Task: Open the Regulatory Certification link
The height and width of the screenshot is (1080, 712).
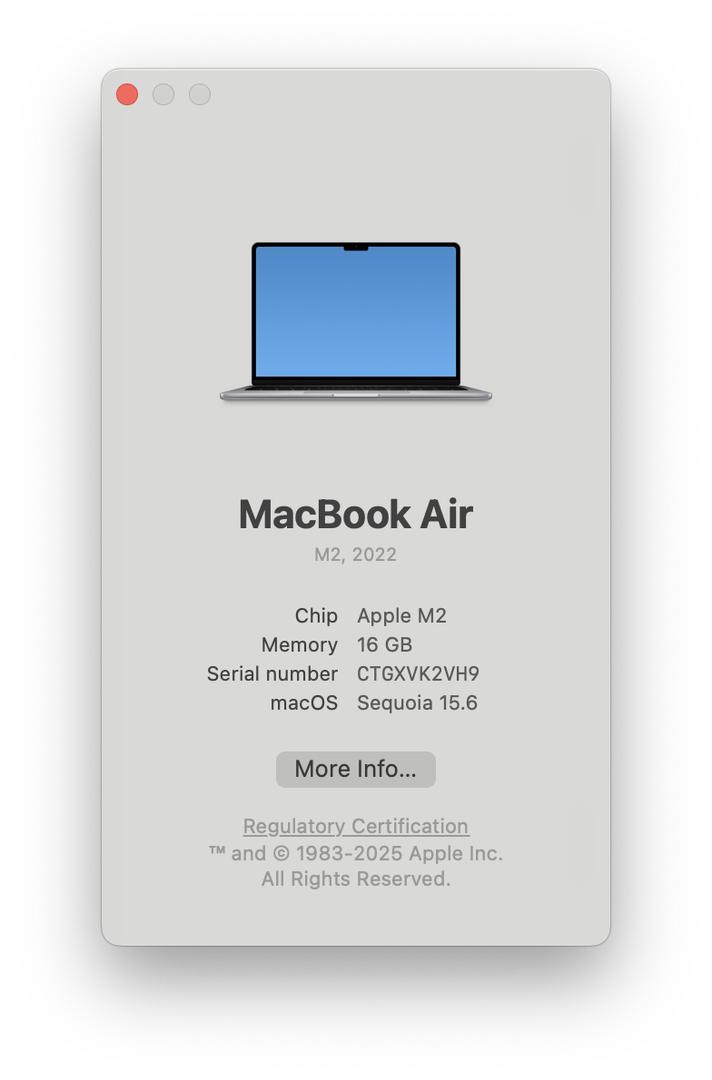Action: (x=355, y=826)
